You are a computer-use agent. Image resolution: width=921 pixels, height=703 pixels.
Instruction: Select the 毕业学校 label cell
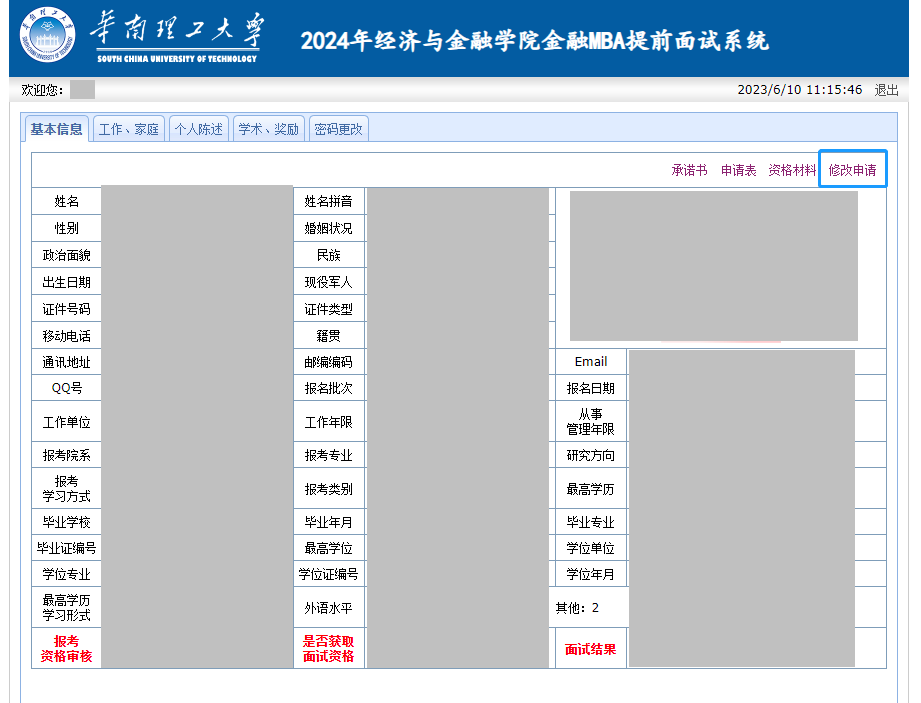tap(66, 522)
